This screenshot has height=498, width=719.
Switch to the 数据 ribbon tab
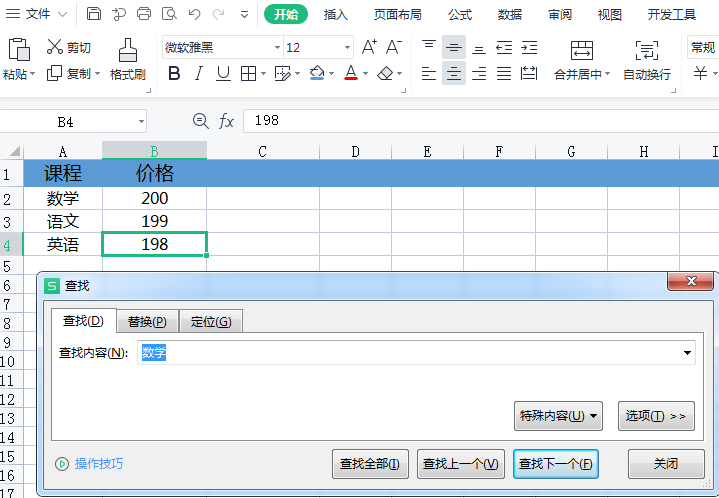pyautogui.click(x=510, y=15)
